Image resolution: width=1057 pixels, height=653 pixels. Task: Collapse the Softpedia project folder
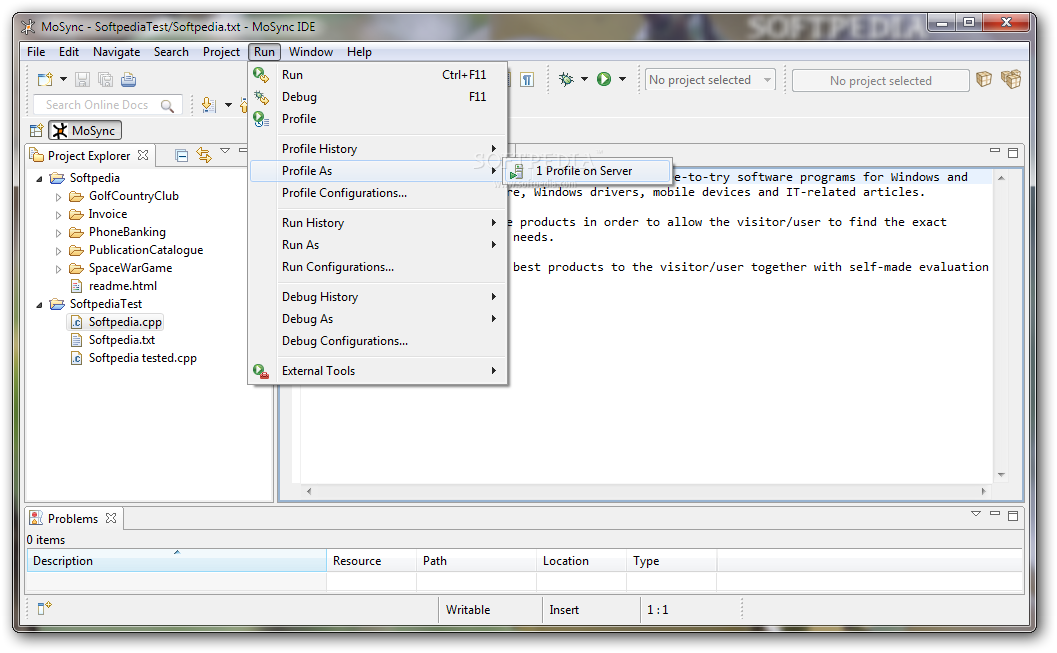click(39, 179)
